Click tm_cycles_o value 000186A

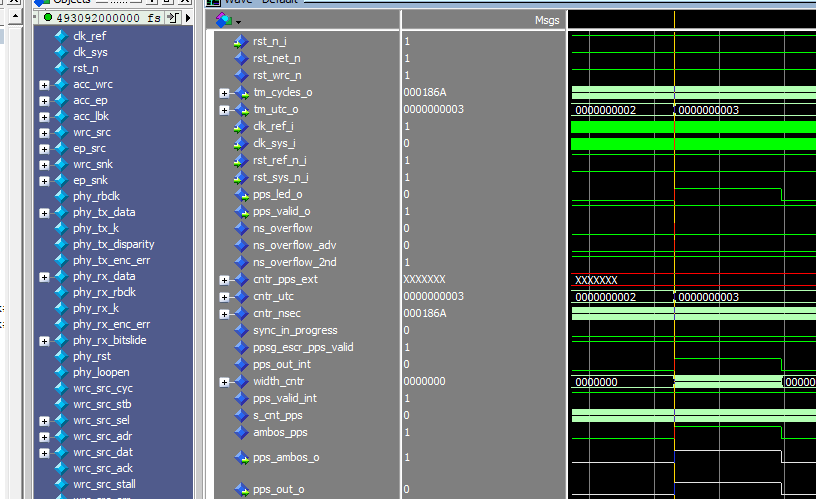tap(425, 93)
